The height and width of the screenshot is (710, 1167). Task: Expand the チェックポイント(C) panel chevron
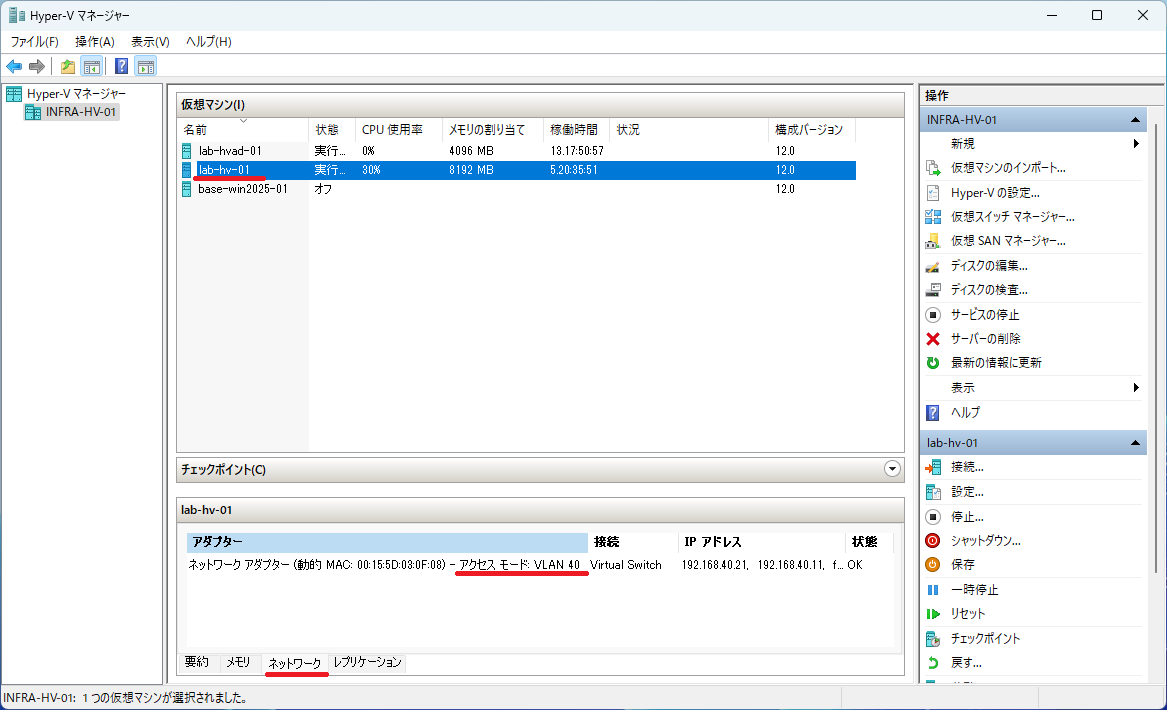(892, 469)
